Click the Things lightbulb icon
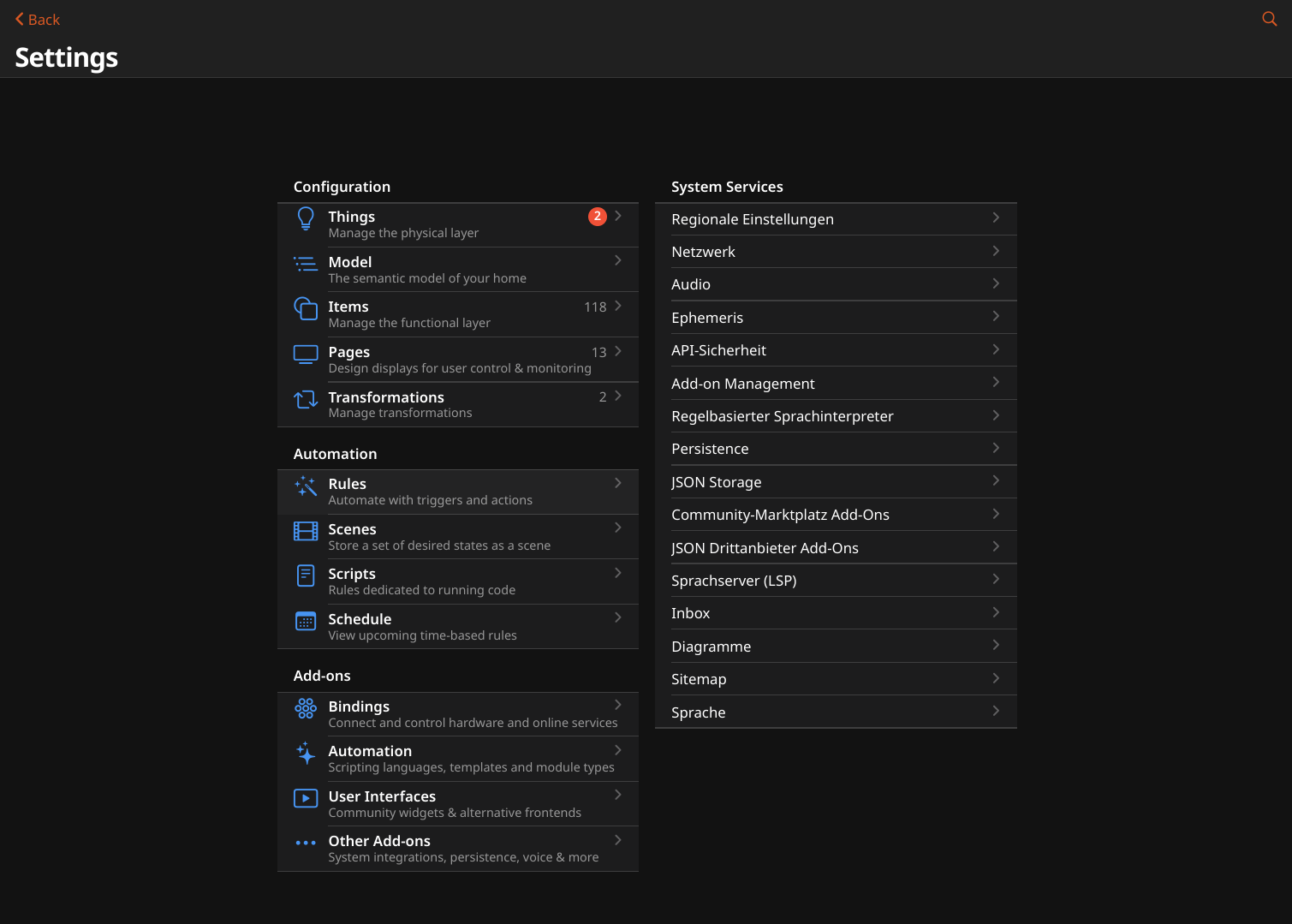 tap(306, 219)
